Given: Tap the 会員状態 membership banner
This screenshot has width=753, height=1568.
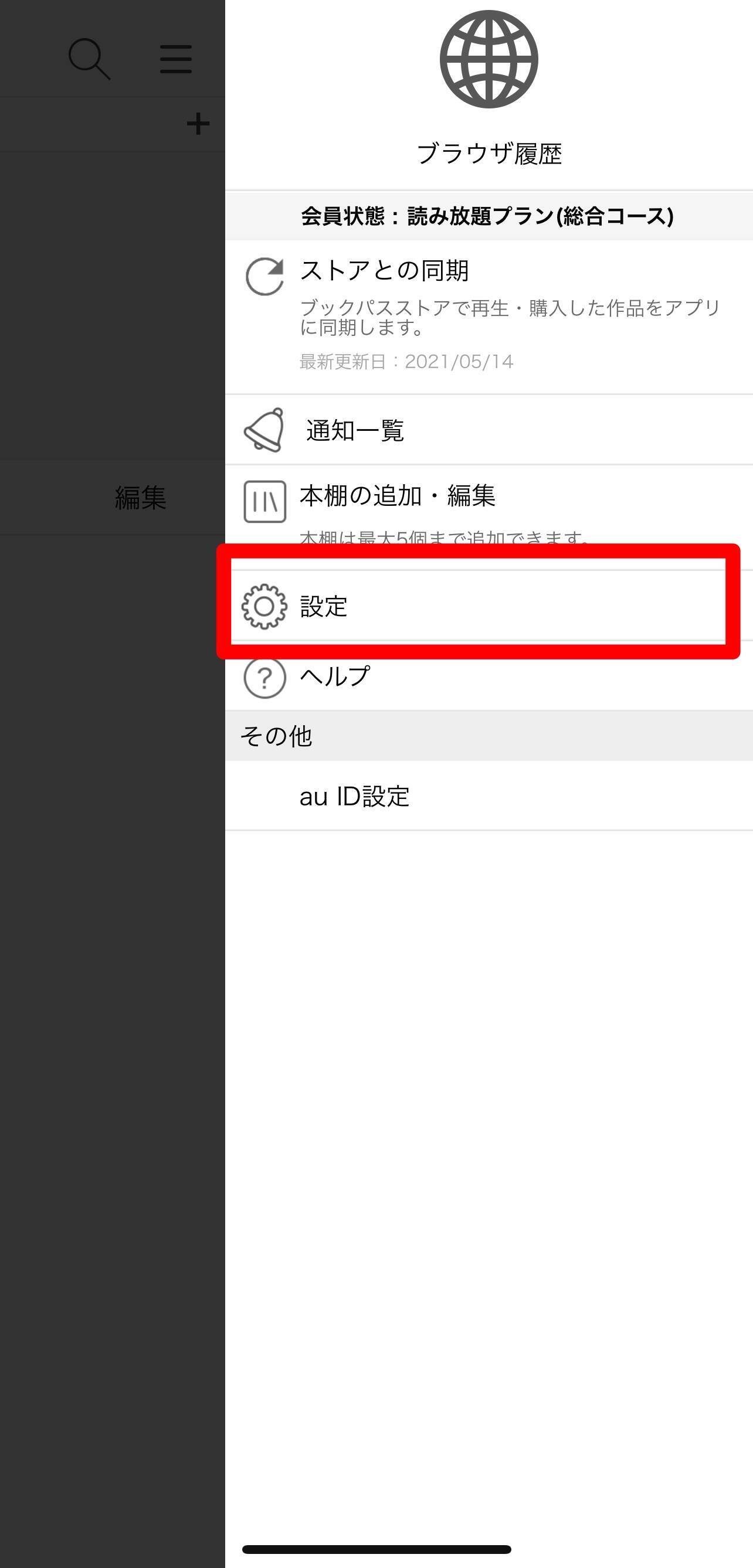Looking at the screenshot, I should point(489,216).
